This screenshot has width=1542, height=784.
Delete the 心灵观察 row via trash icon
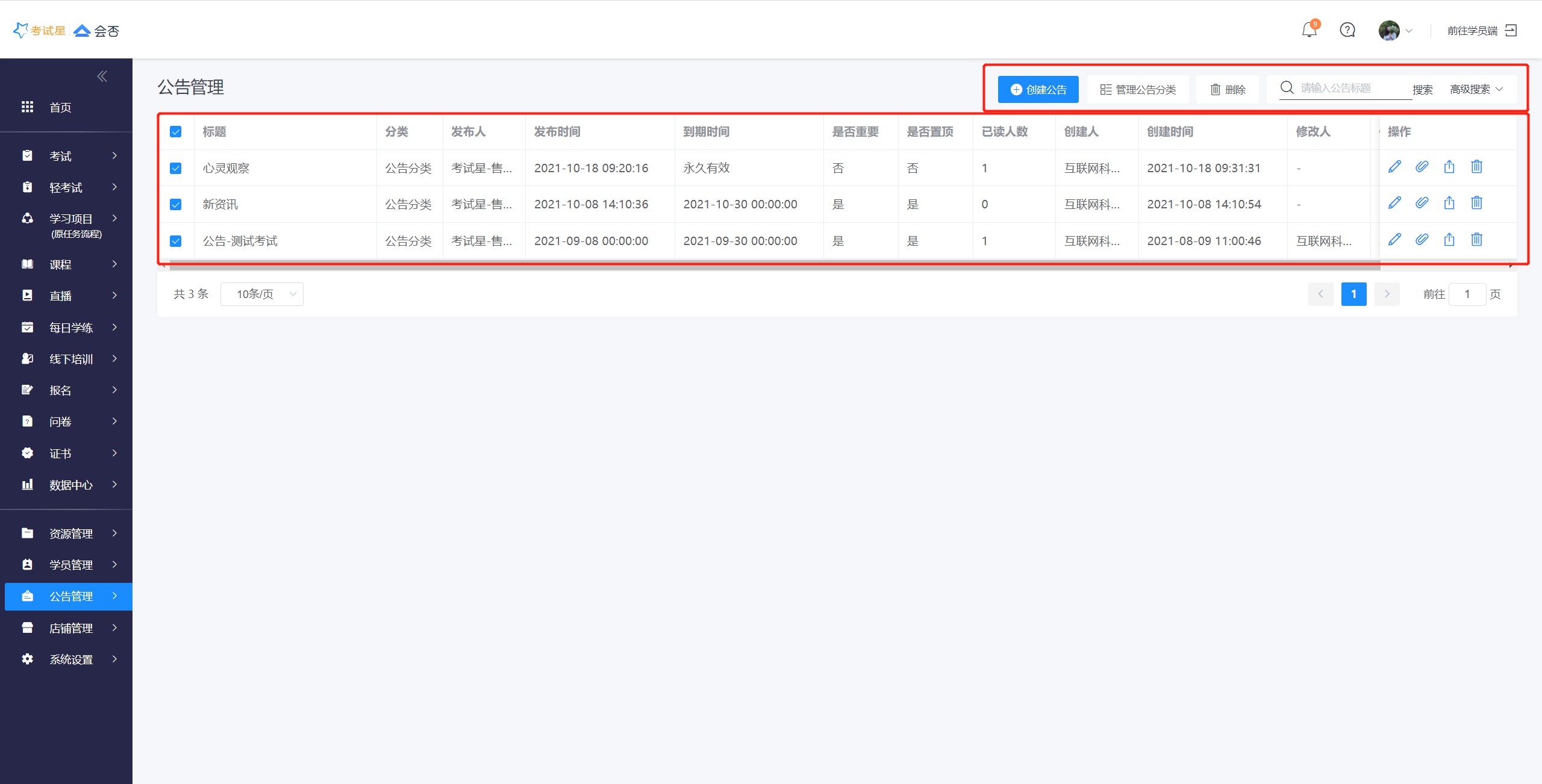click(1476, 167)
